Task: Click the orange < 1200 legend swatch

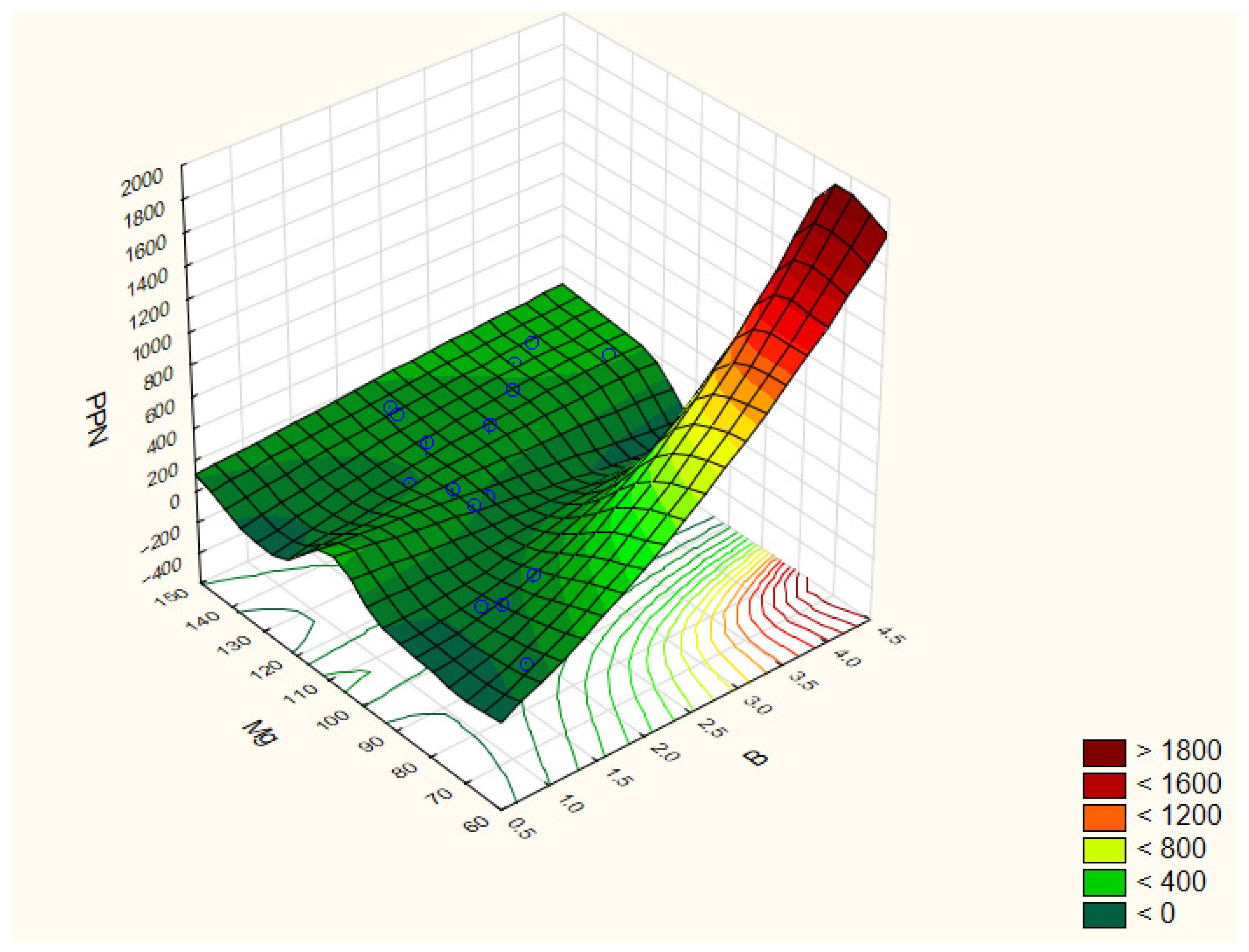Action: tap(1104, 817)
